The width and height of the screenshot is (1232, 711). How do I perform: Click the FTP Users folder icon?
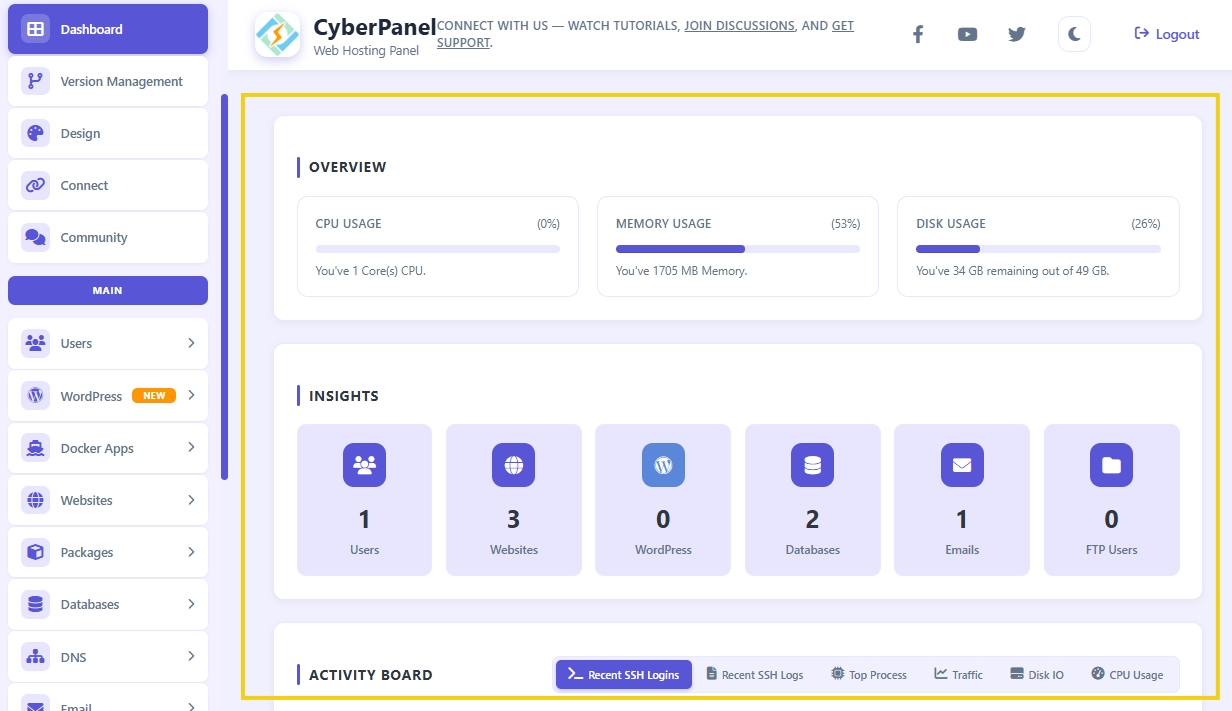pyautogui.click(x=1111, y=464)
